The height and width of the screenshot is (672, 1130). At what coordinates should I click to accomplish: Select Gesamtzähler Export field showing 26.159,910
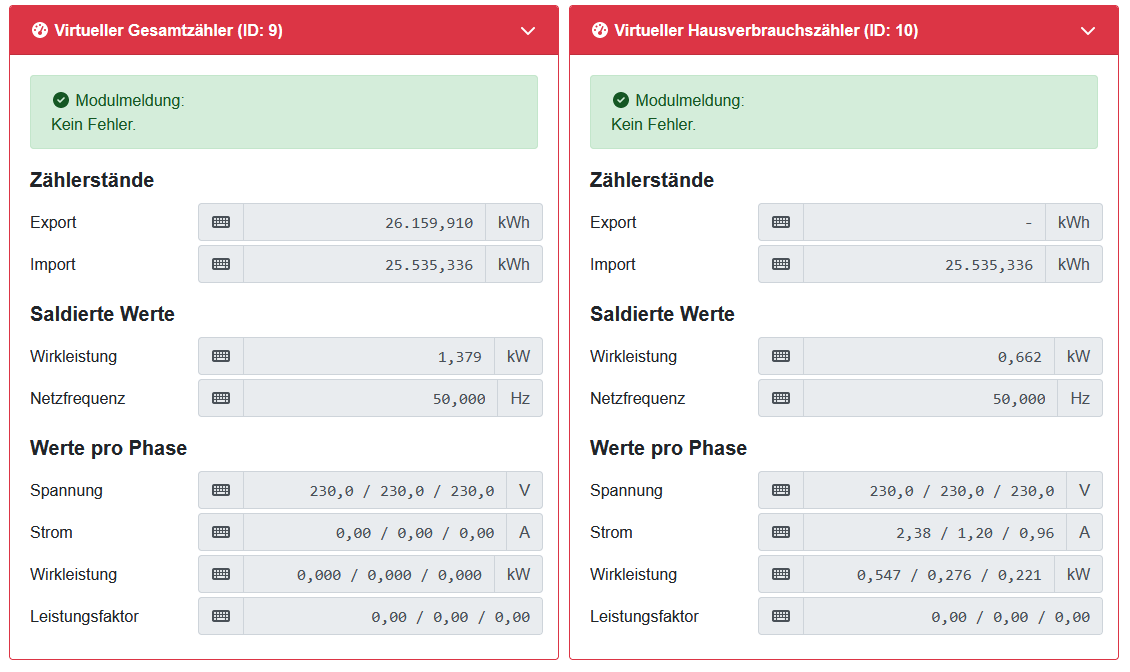365,222
